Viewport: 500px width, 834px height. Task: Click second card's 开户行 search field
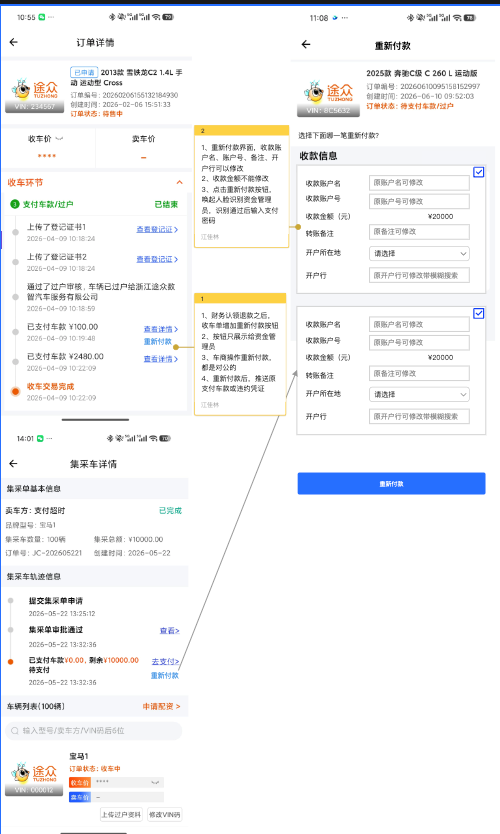click(x=419, y=416)
